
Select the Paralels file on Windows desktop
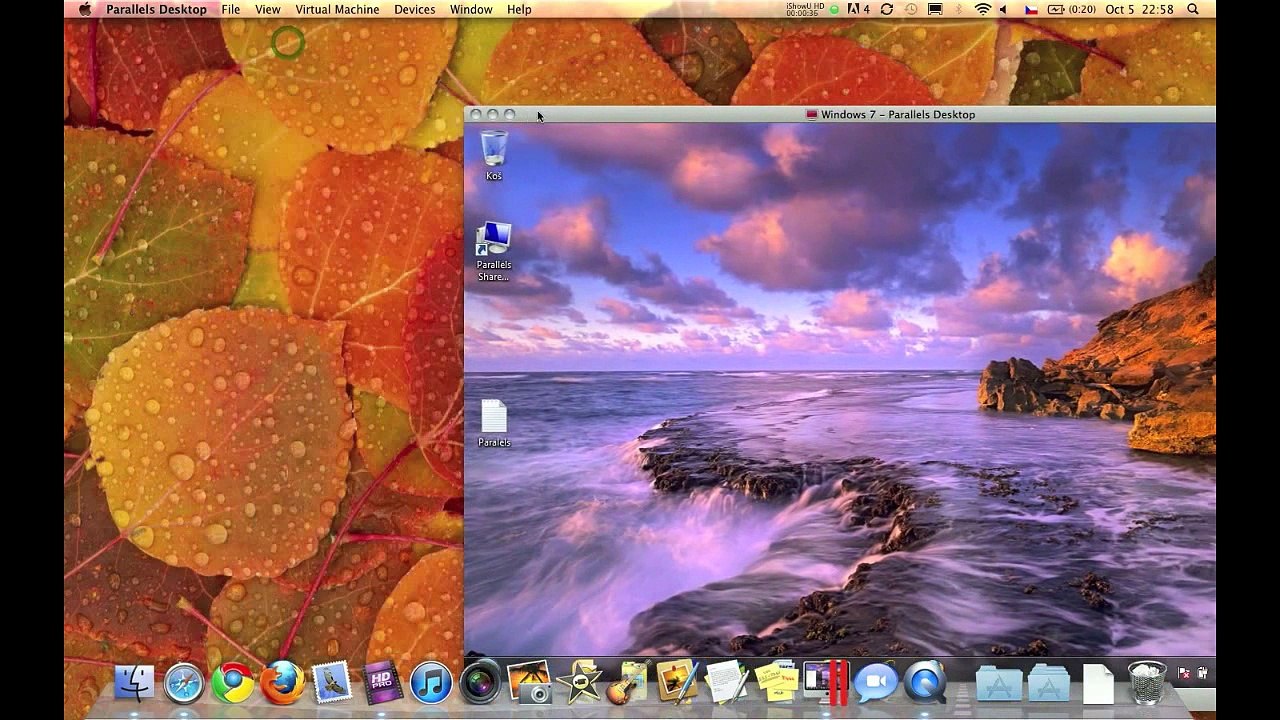pyautogui.click(x=494, y=424)
